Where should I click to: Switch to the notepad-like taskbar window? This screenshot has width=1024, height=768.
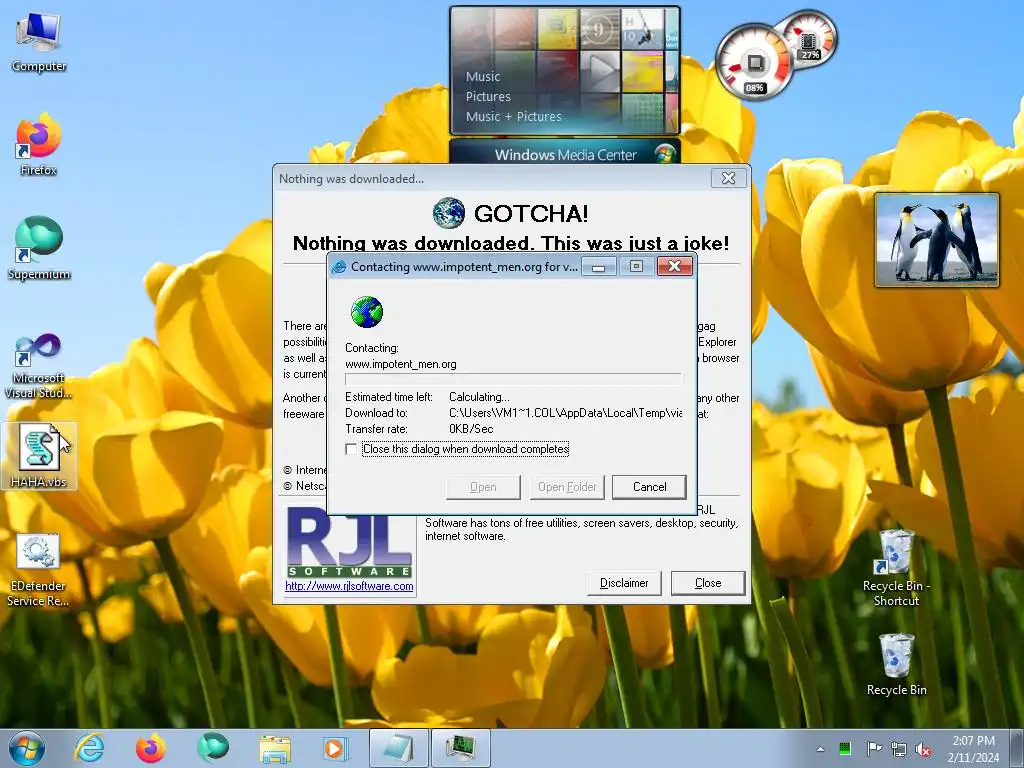[398, 748]
